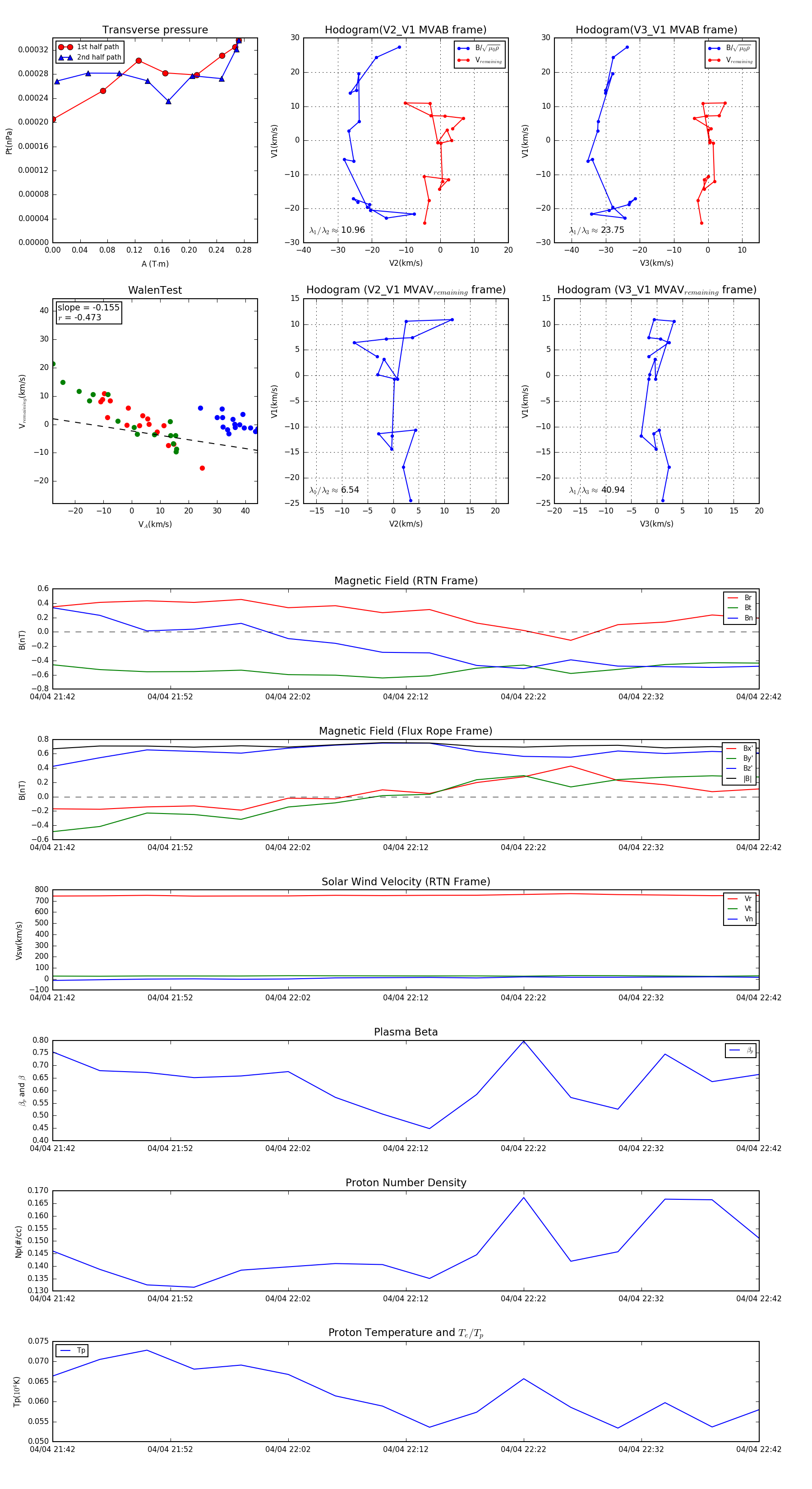Click Proton Temperature peak near 21:50
The height and width of the screenshot is (1489, 812).
point(147,1350)
